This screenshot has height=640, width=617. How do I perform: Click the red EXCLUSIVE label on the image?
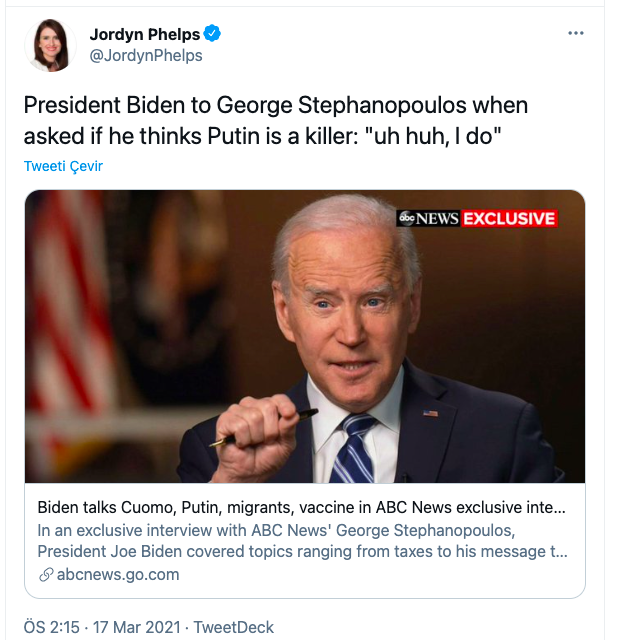point(509,218)
